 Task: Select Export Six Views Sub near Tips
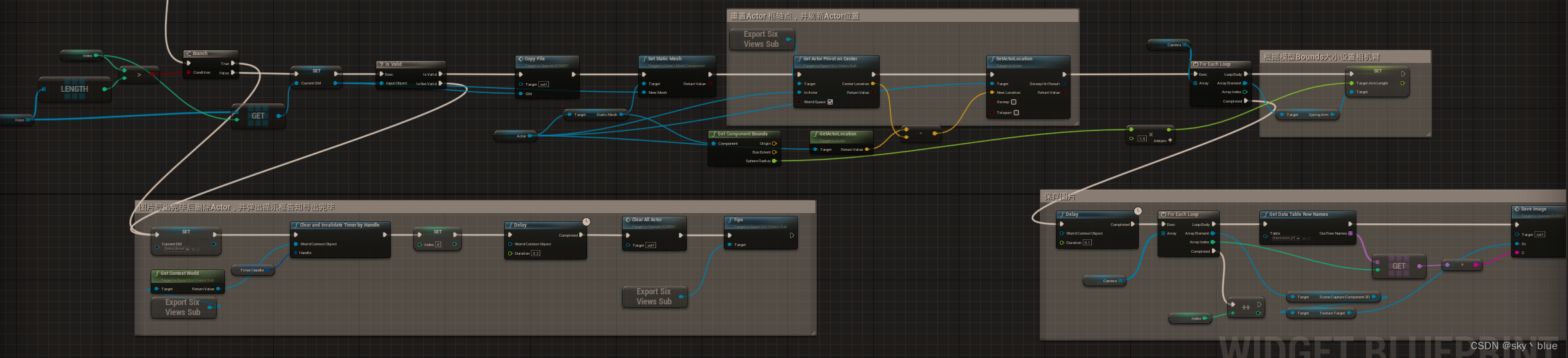(654, 296)
